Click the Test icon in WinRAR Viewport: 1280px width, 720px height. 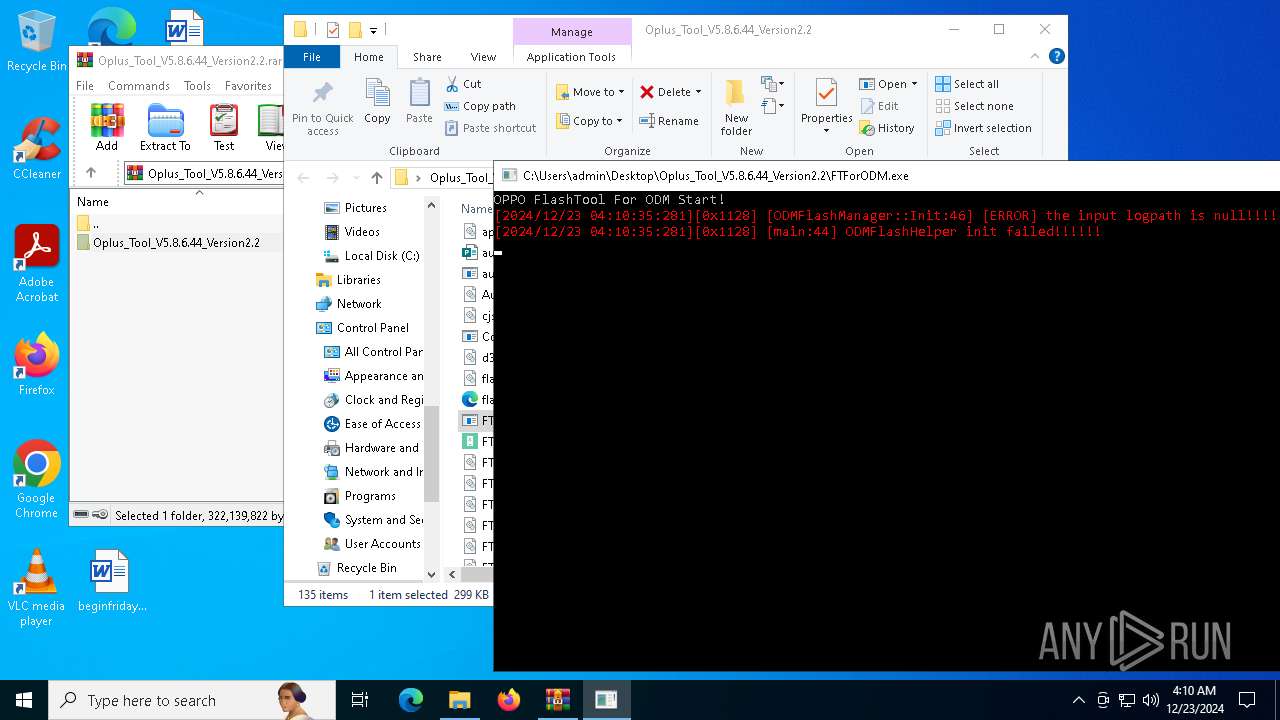coord(224,127)
